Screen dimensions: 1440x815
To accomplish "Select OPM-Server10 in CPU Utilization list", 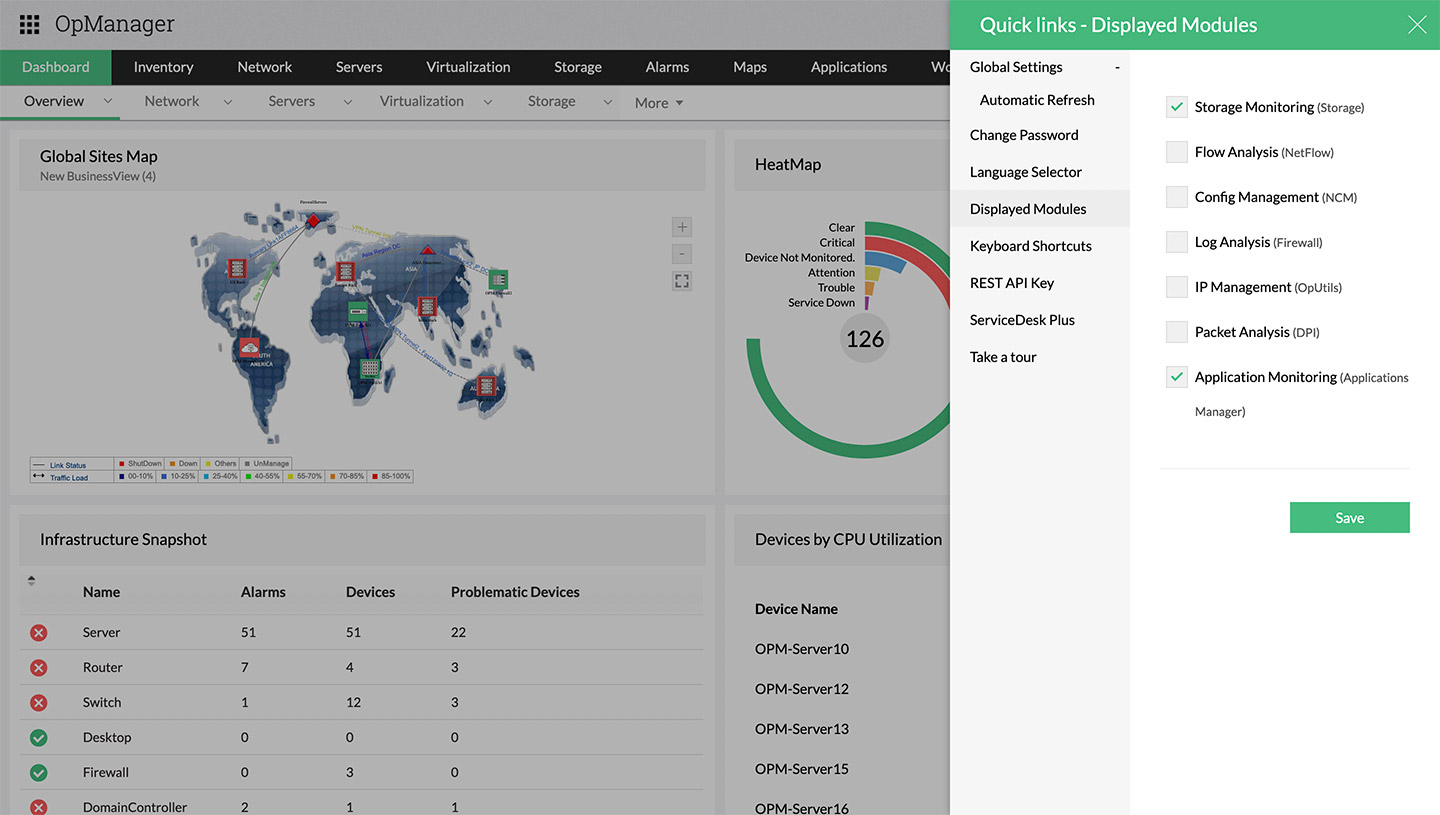I will [x=802, y=649].
